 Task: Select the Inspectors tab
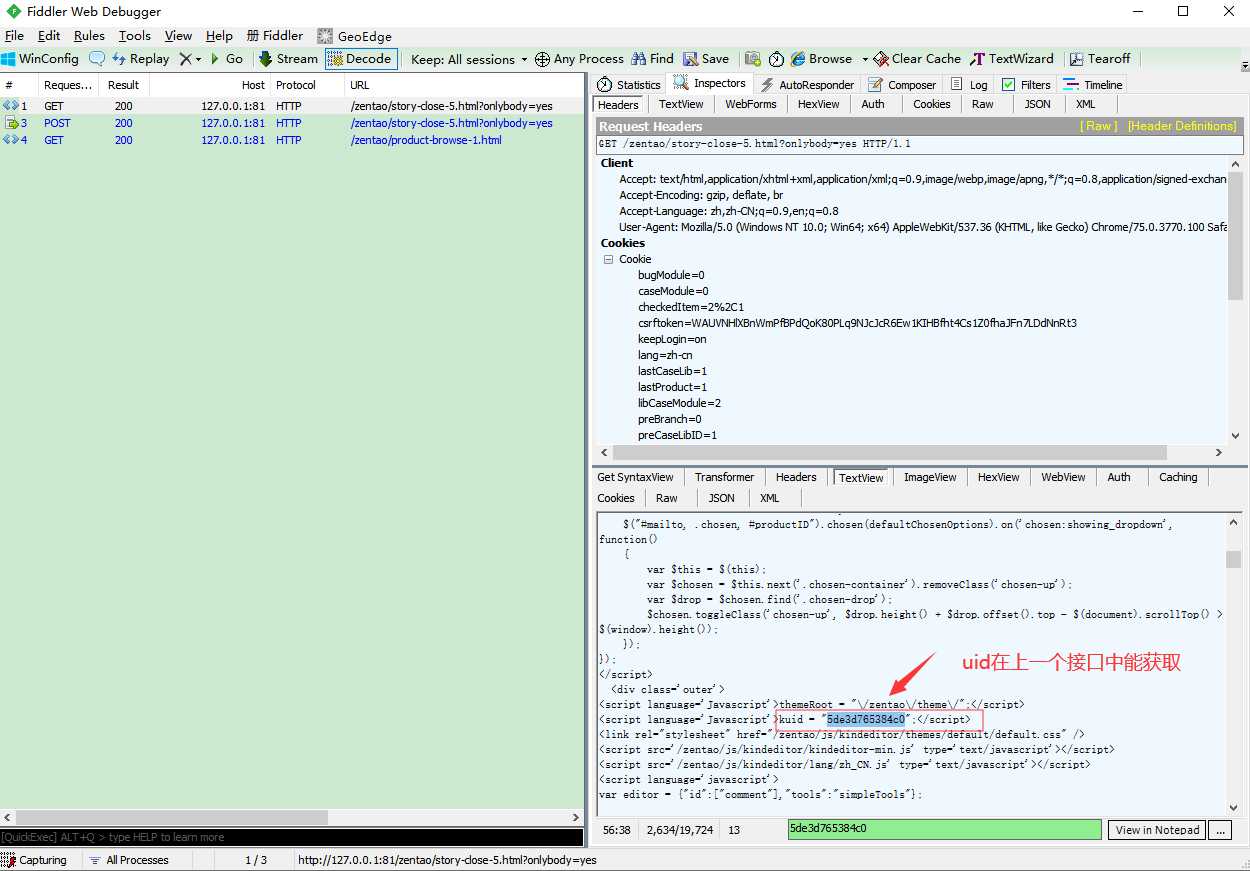[x=710, y=84]
